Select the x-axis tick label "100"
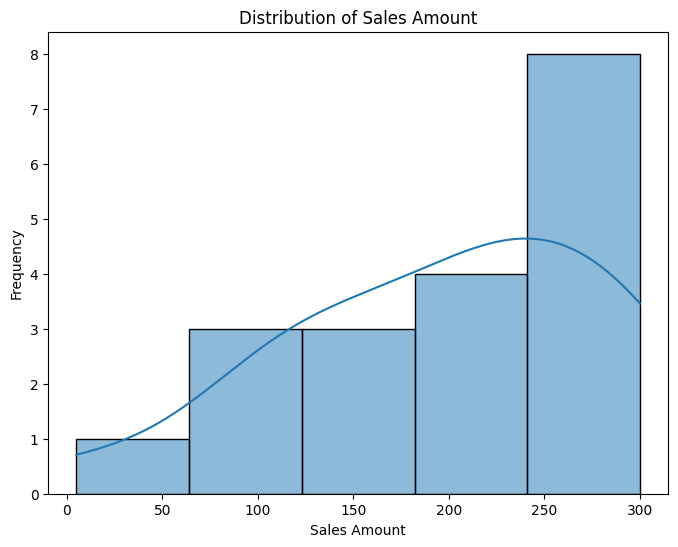This screenshot has width=678, height=547. coord(258,510)
